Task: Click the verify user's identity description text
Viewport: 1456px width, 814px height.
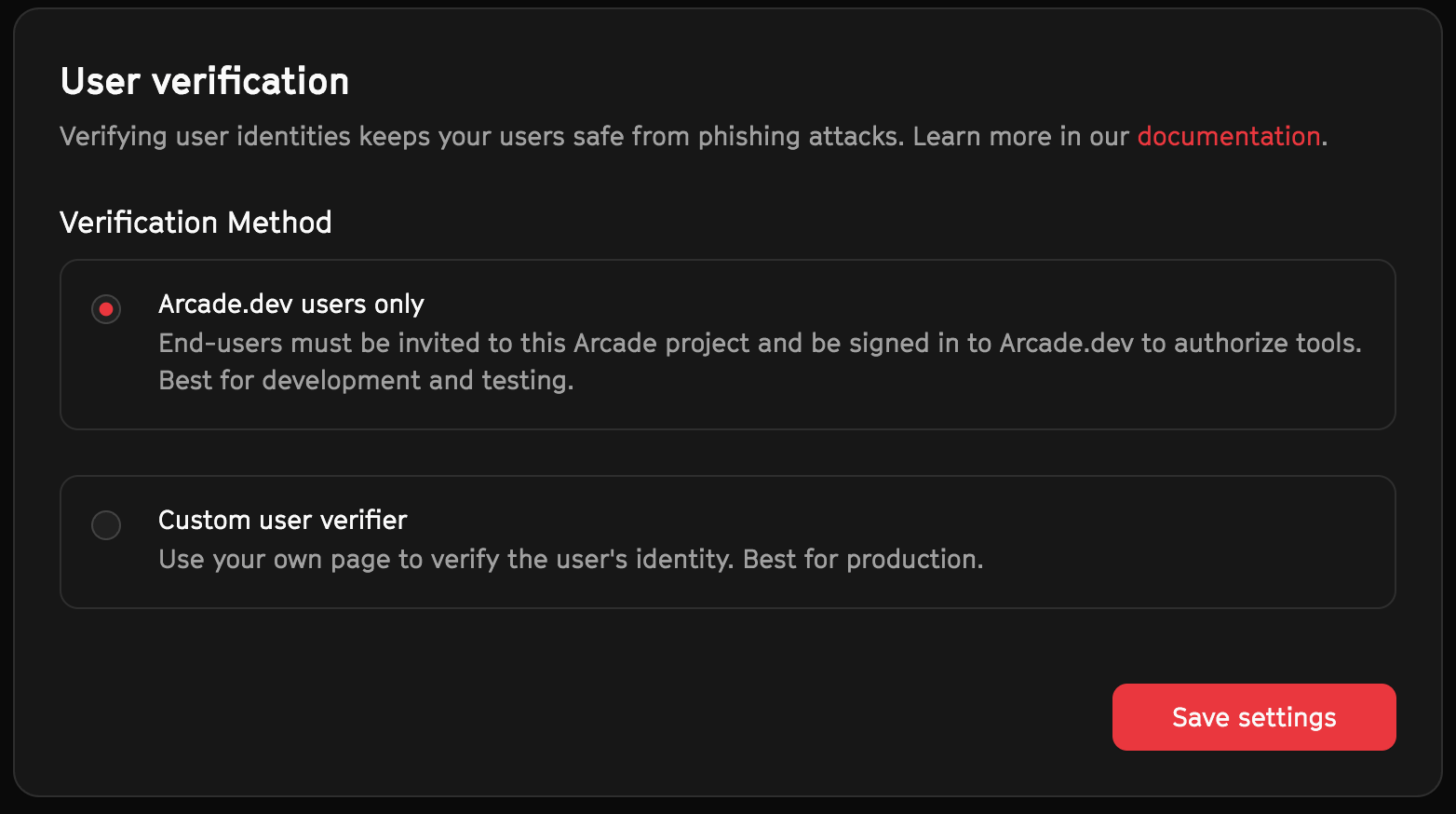Action: [x=571, y=559]
